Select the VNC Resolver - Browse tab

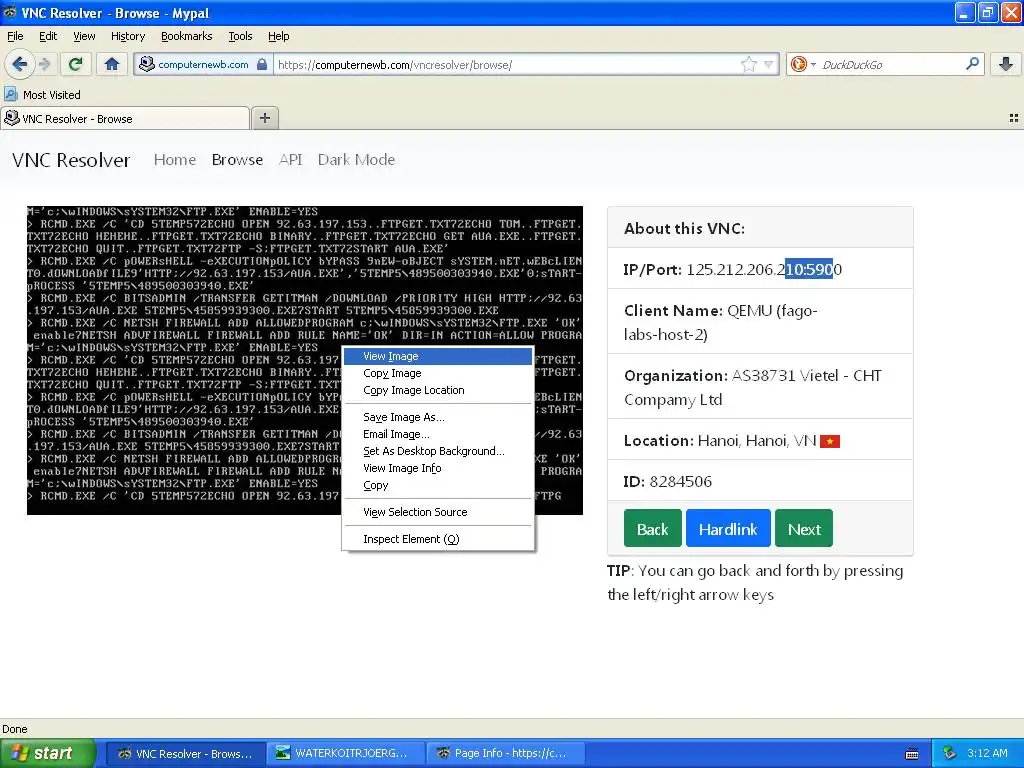(x=125, y=118)
